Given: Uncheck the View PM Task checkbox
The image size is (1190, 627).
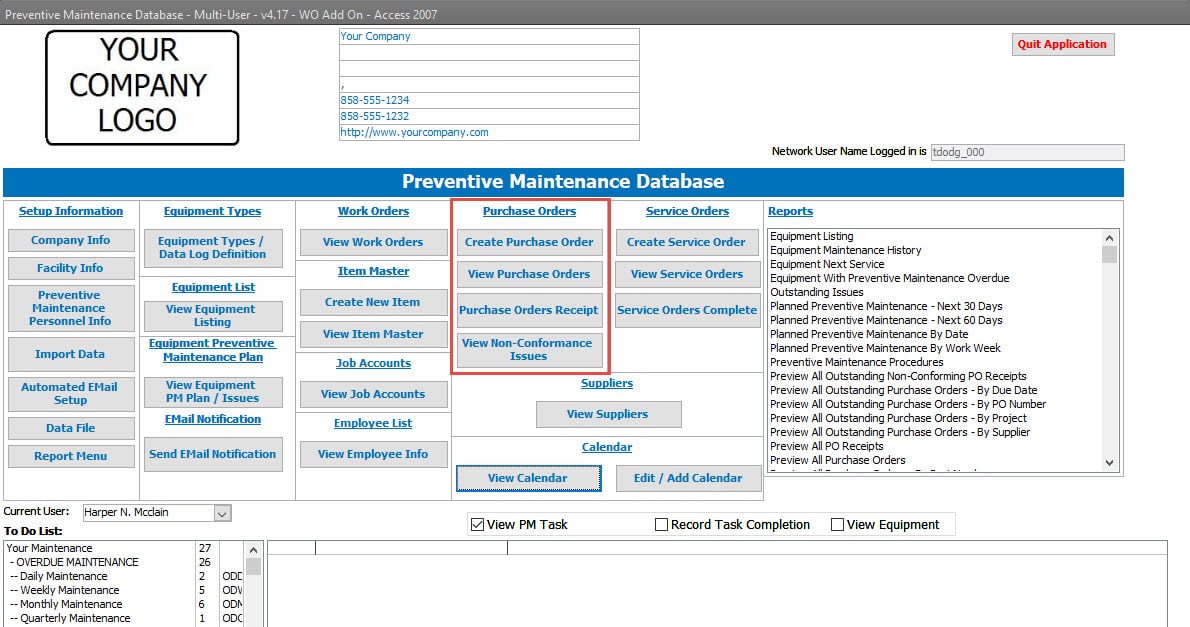Looking at the screenshot, I should (x=477, y=525).
